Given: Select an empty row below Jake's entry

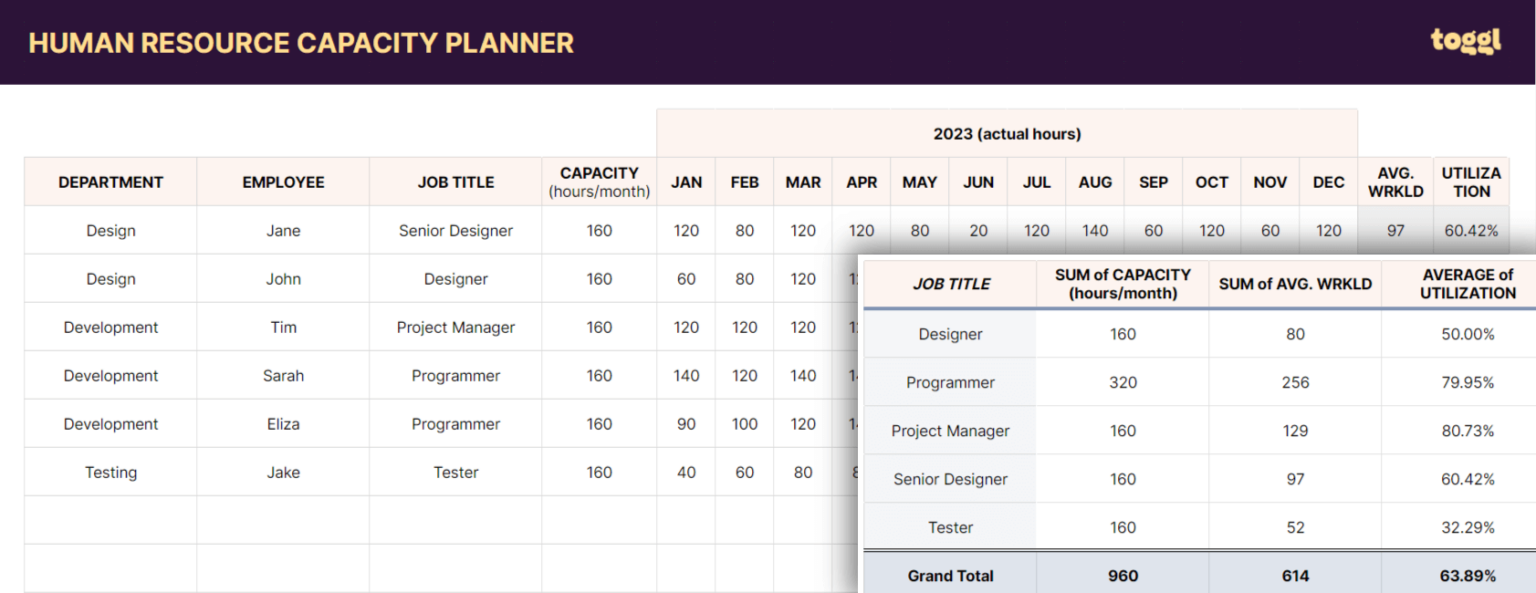Looking at the screenshot, I should (283, 520).
